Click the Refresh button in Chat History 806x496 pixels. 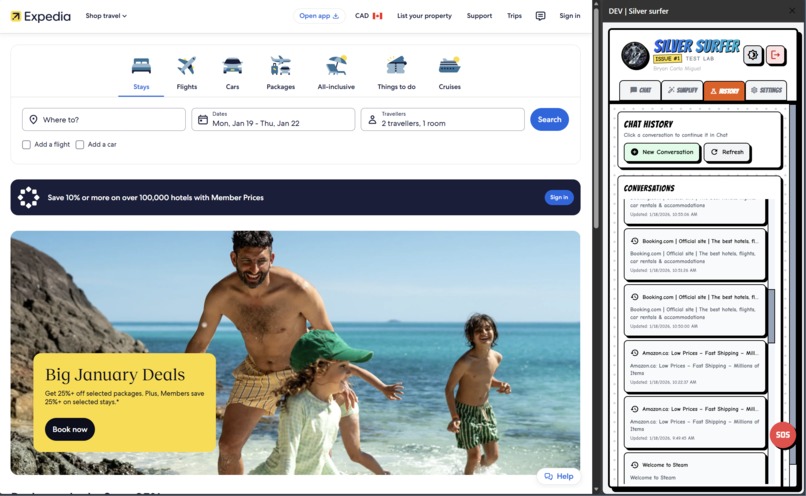[727, 152]
